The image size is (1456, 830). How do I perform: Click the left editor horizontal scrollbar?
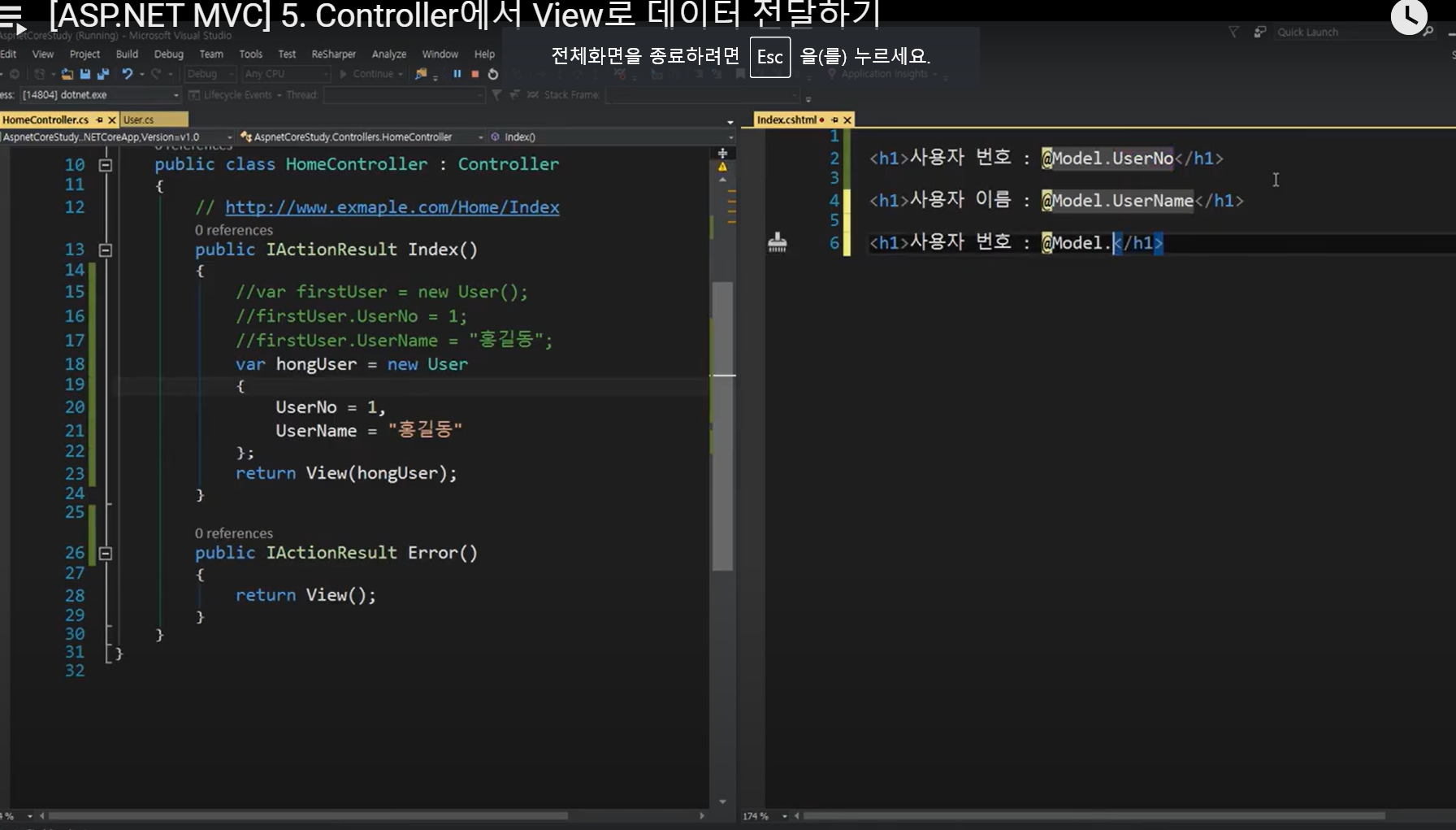click(308, 815)
